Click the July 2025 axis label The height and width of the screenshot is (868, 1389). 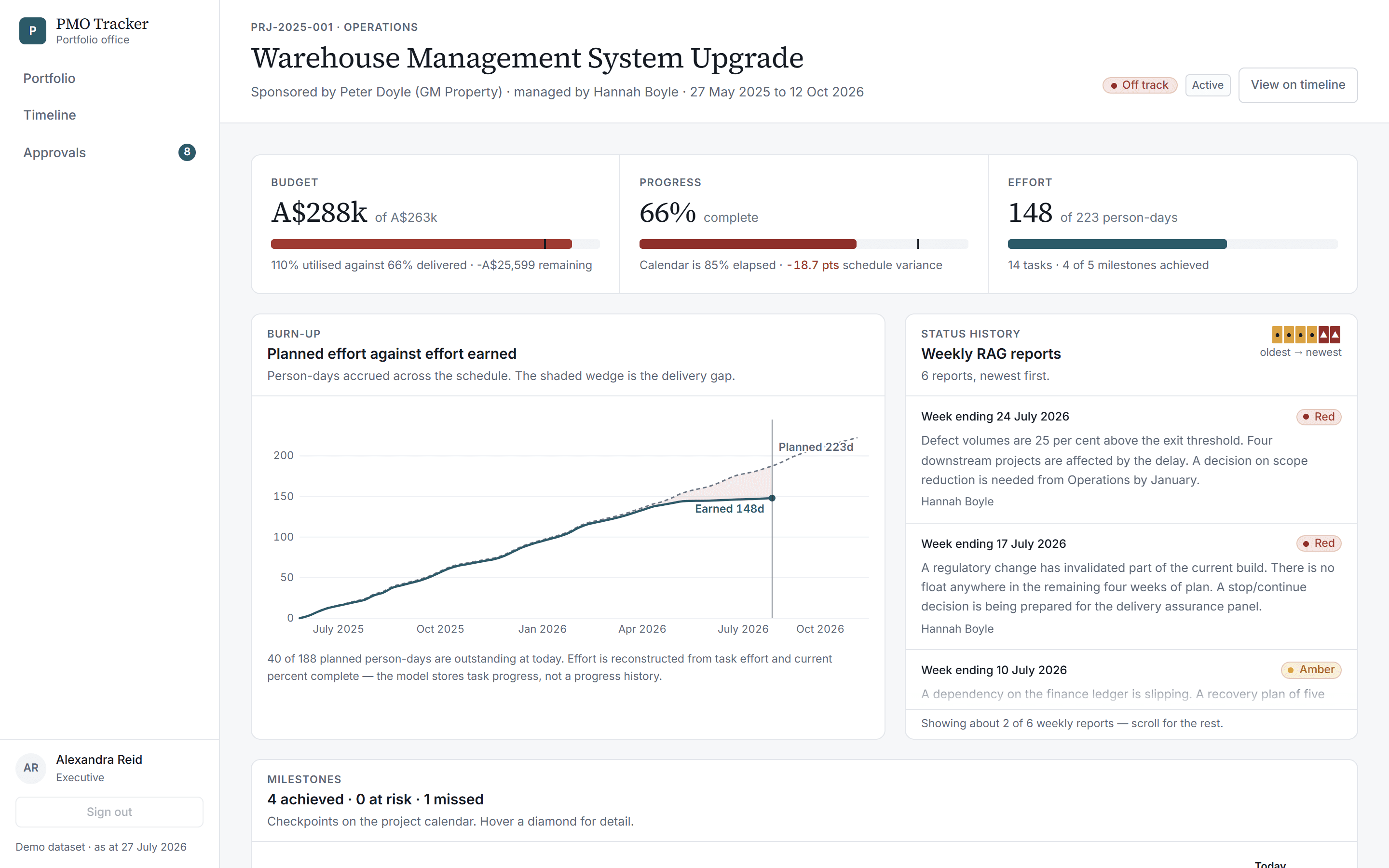pyautogui.click(x=338, y=629)
